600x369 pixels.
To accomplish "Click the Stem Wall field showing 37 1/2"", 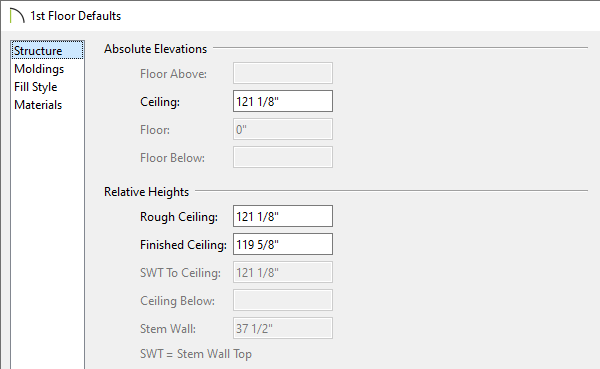I will point(283,328).
